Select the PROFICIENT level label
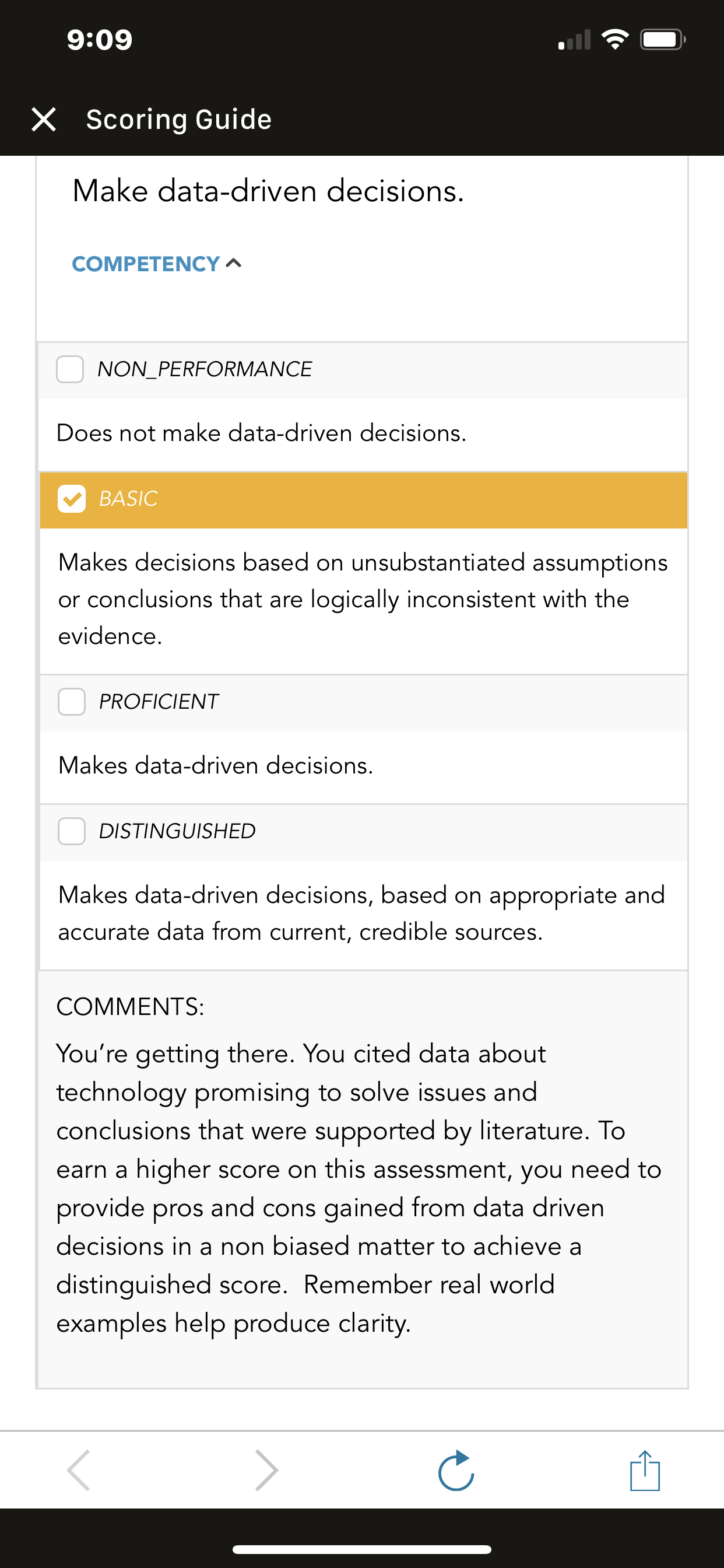The height and width of the screenshot is (1568, 724). (x=158, y=702)
